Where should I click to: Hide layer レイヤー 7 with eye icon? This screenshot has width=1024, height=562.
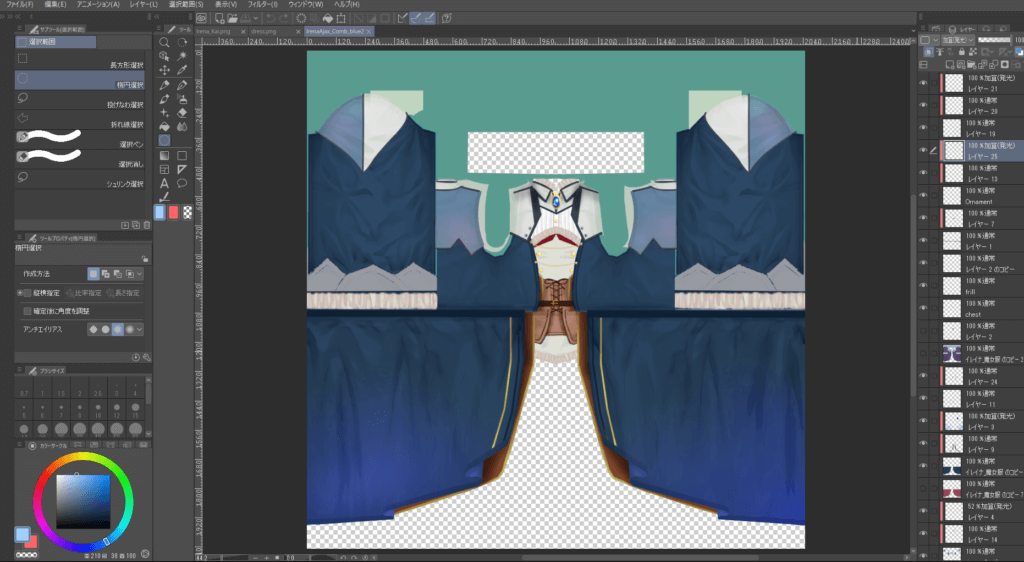click(923, 218)
